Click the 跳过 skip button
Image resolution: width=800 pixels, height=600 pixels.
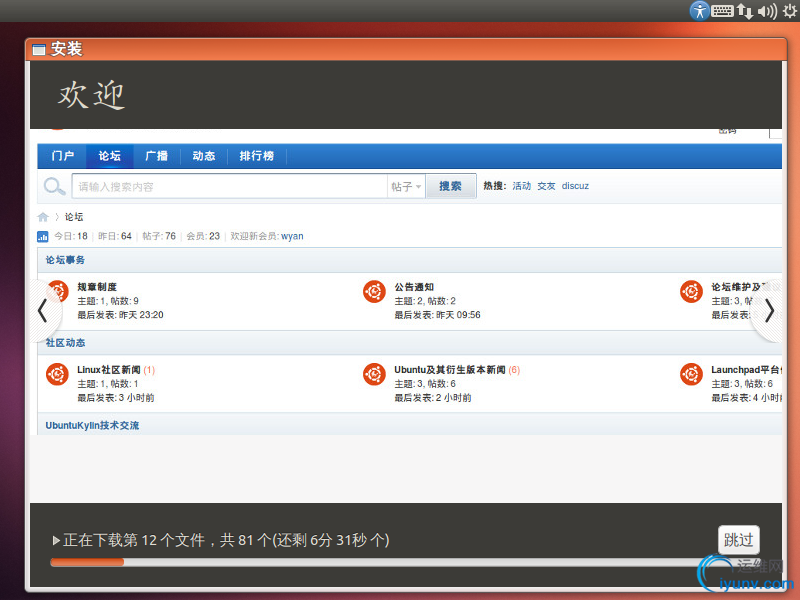click(x=739, y=540)
